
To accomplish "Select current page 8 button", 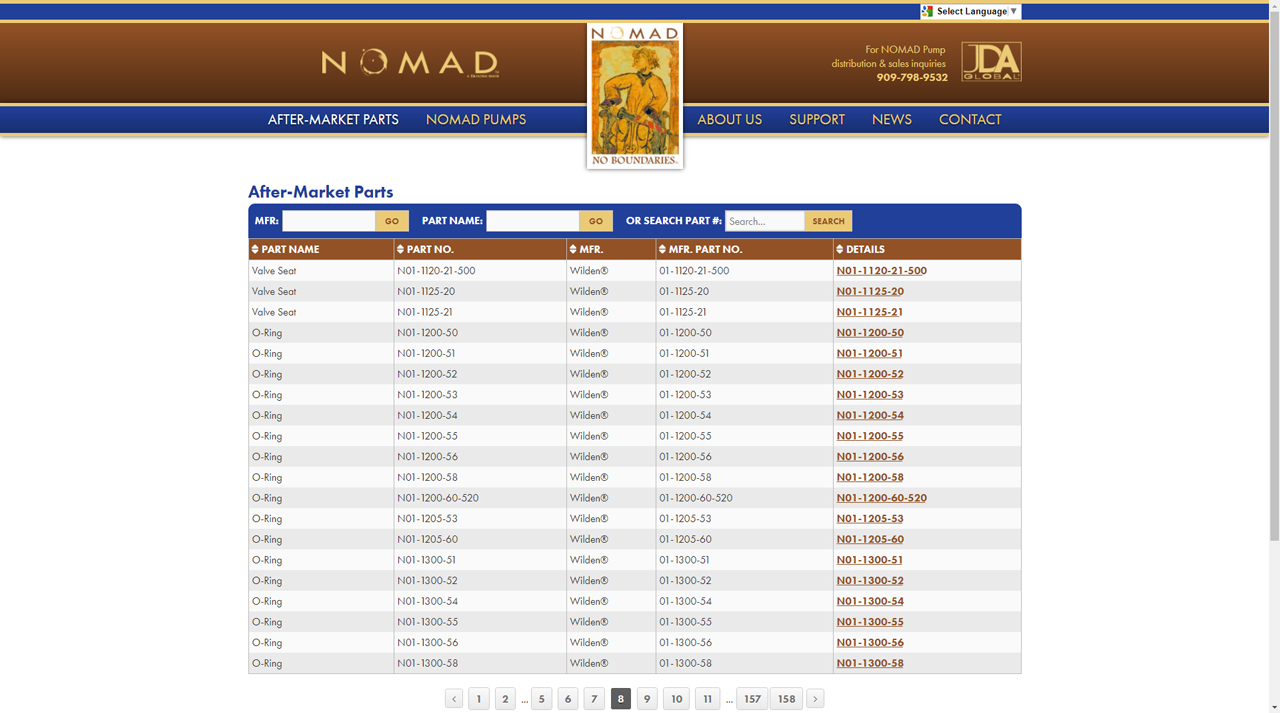I will tap(621, 699).
